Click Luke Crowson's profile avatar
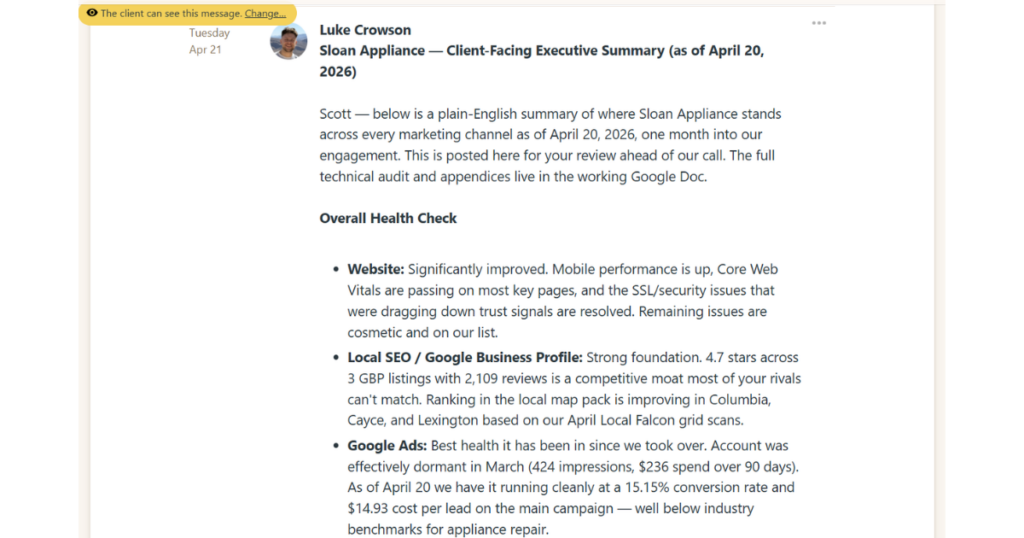The height and width of the screenshot is (538, 1024). coord(289,41)
